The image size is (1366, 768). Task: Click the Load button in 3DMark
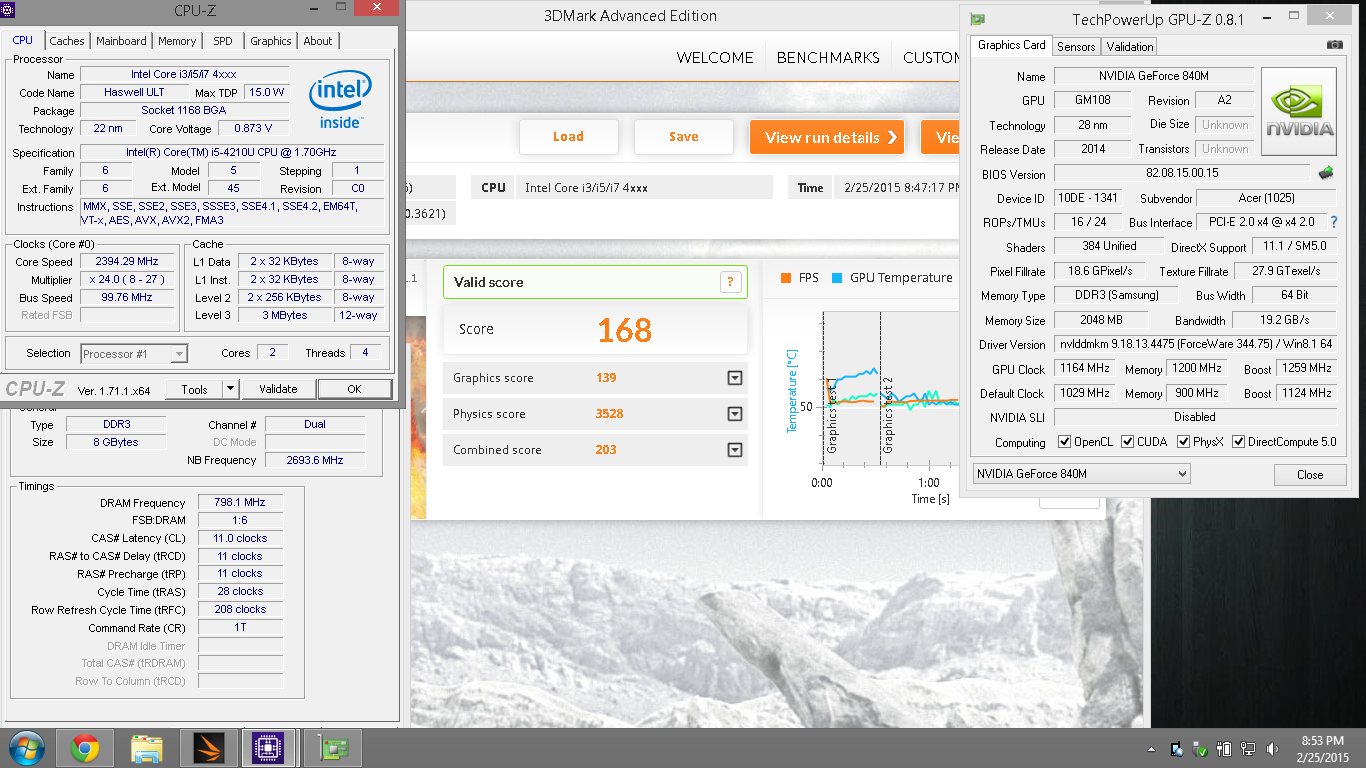tap(568, 137)
